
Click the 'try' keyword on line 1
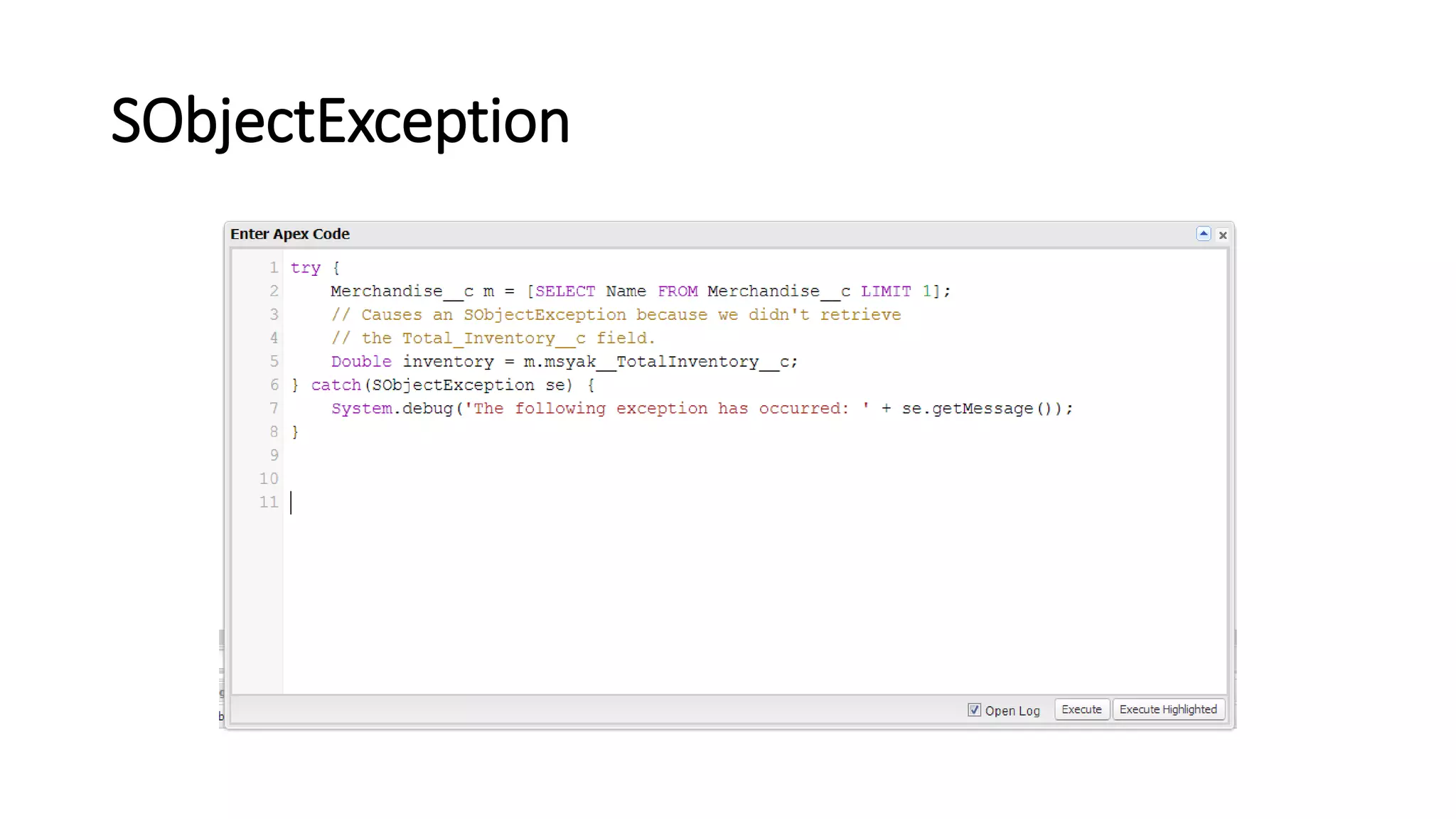coord(306,268)
